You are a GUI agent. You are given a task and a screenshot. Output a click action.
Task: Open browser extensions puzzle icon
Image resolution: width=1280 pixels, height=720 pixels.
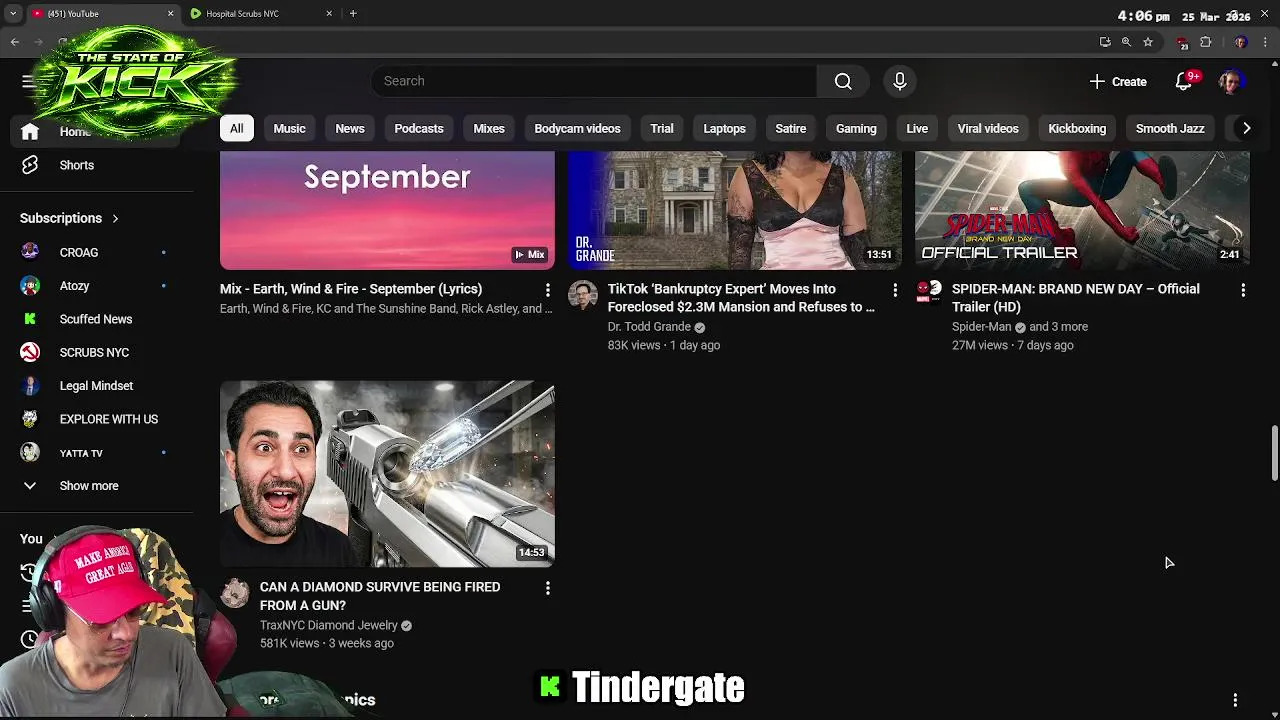coord(1206,42)
